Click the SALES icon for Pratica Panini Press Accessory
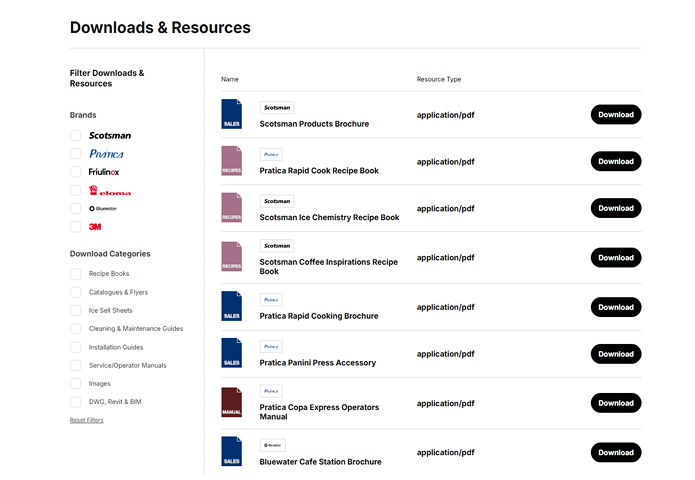Viewport: 695px width, 480px height. 231,354
